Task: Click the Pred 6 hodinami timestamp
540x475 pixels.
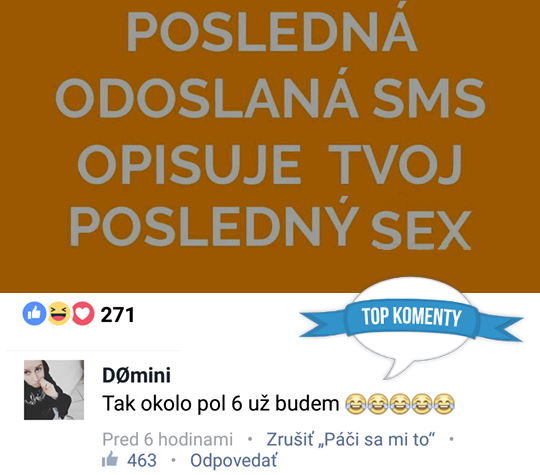Action: coord(167,439)
